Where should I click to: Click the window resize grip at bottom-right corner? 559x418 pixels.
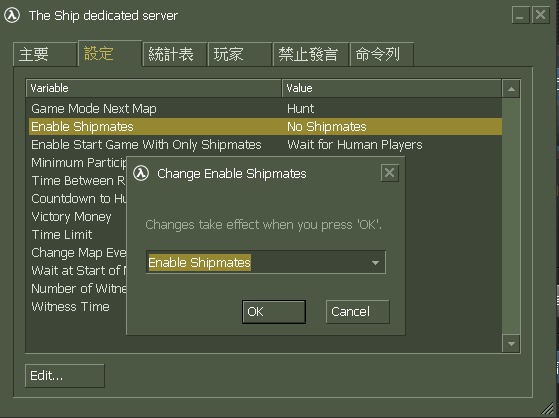coord(547,408)
